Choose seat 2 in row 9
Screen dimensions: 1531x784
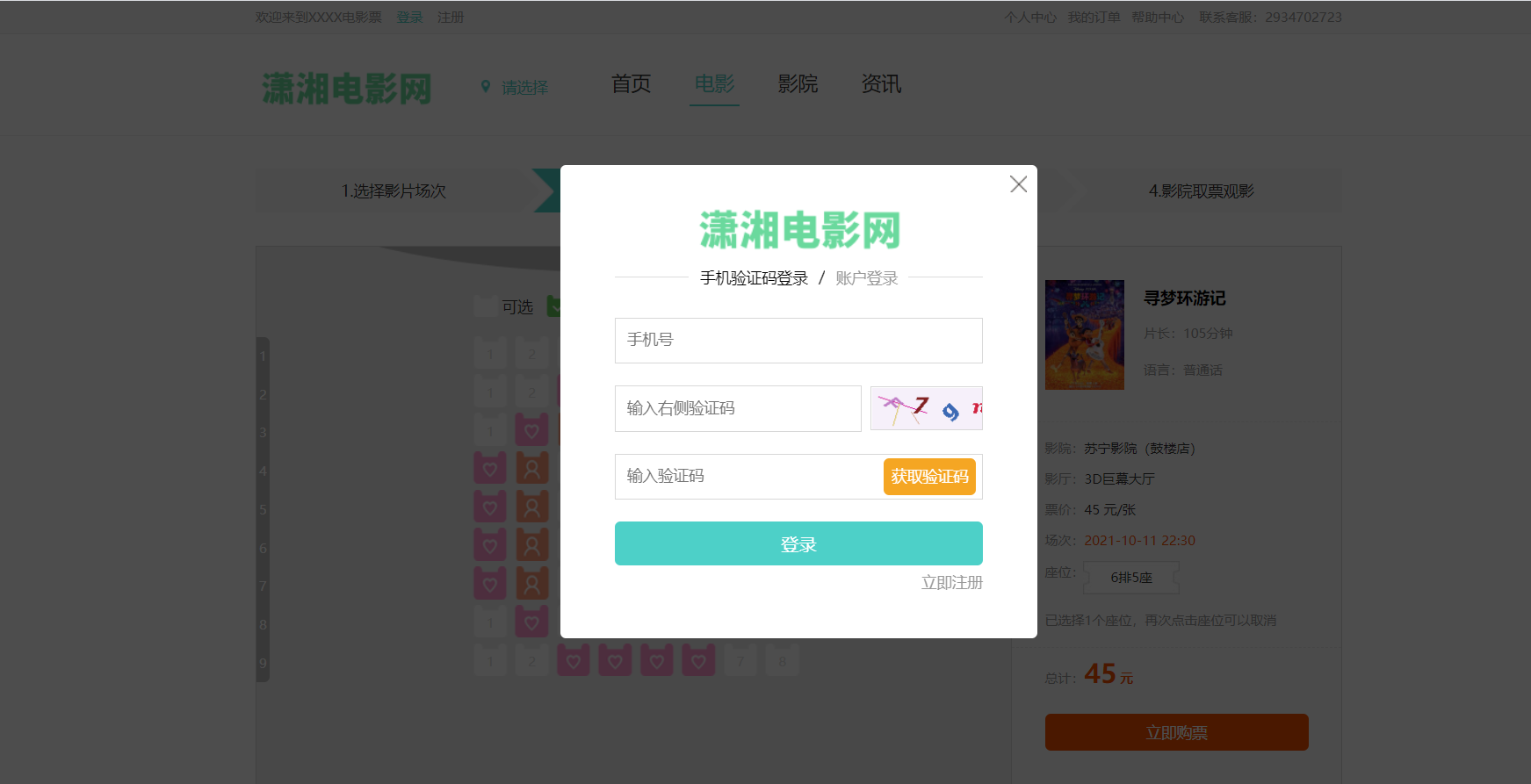point(531,660)
